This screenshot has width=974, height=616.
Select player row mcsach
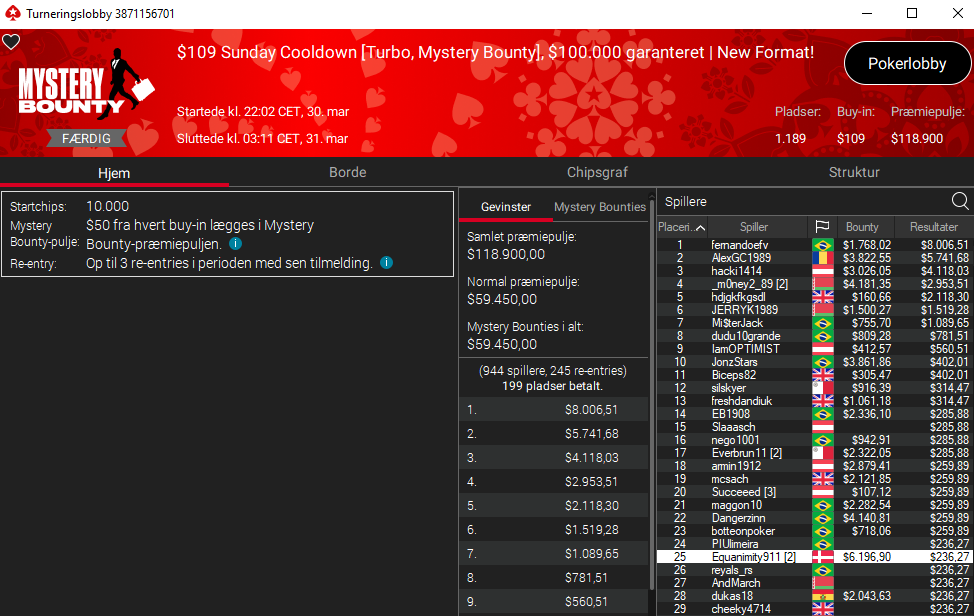click(x=815, y=479)
